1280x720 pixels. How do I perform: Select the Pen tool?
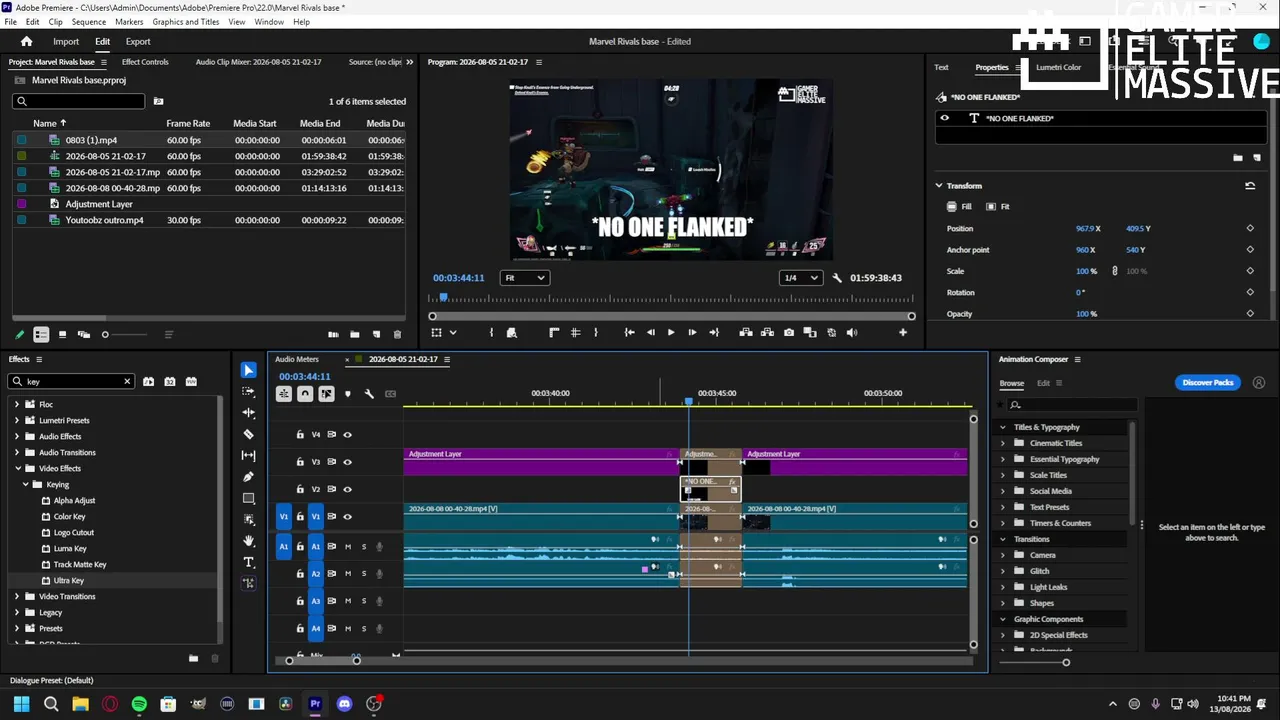pos(249,477)
